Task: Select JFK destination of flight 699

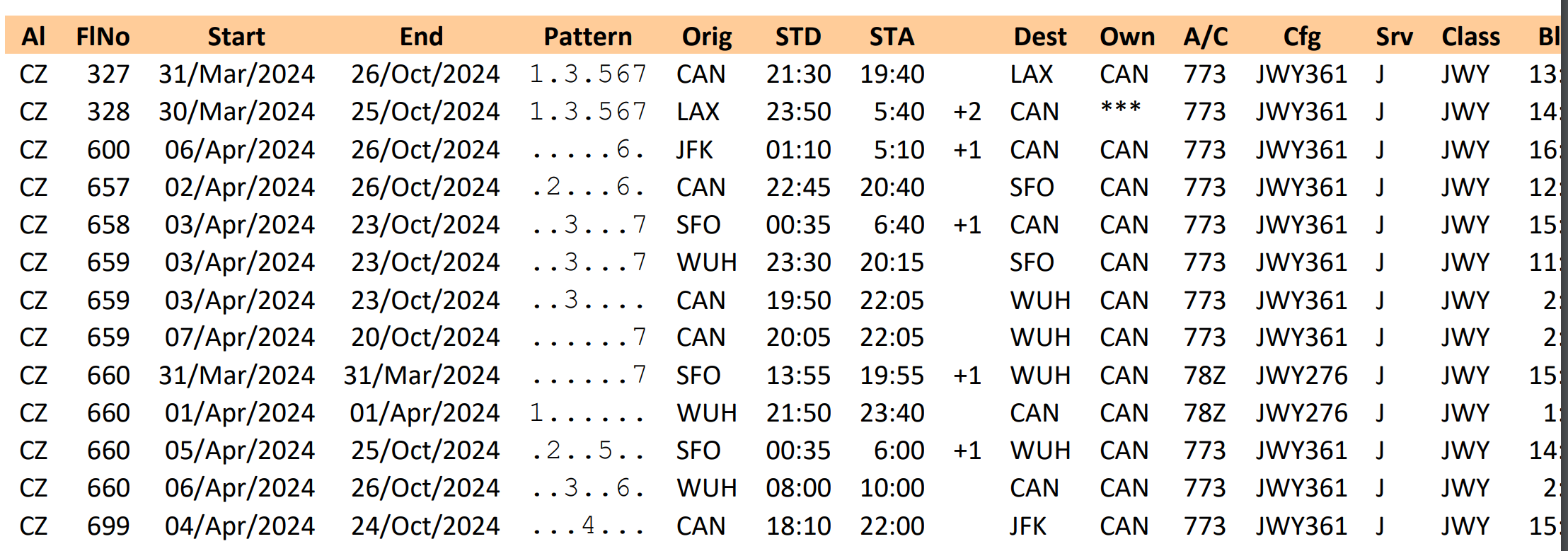Action: [x=1028, y=526]
